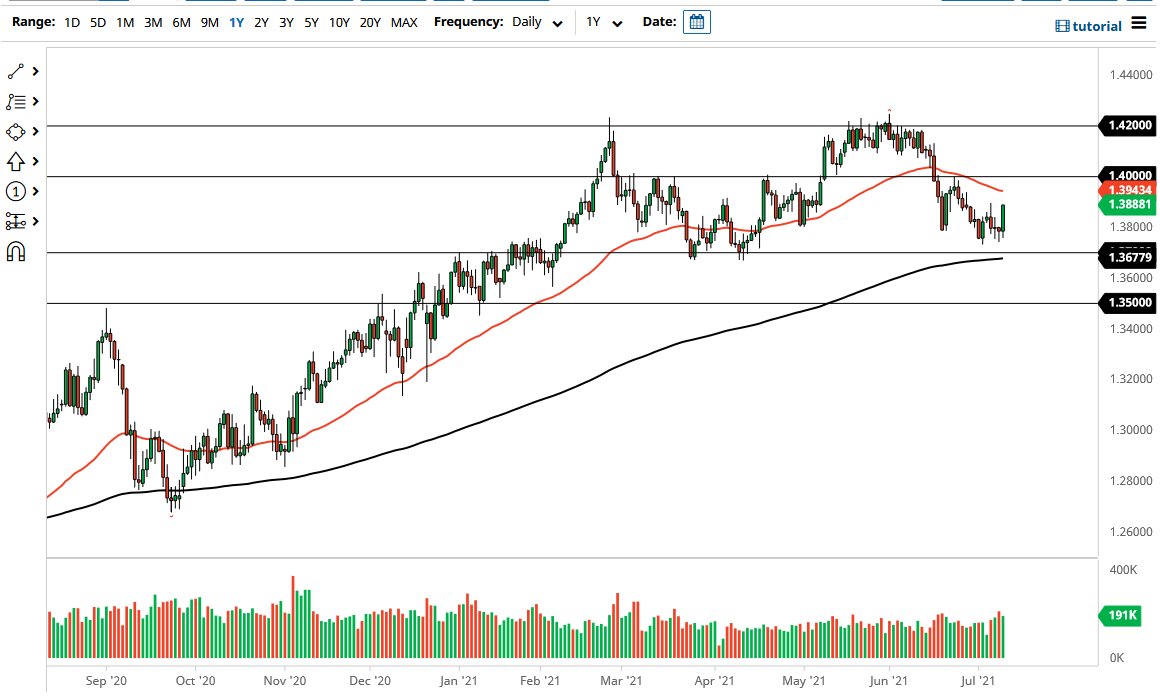Image resolution: width=1160 pixels, height=699 pixels.
Task: Enable the MAX range view
Action: point(405,21)
